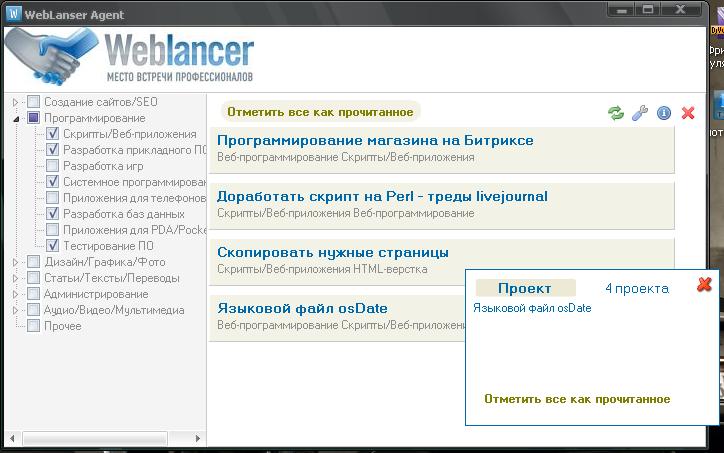Click the category tree's right scroll arrow
Screen dimensions: 724x453
coord(198,438)
